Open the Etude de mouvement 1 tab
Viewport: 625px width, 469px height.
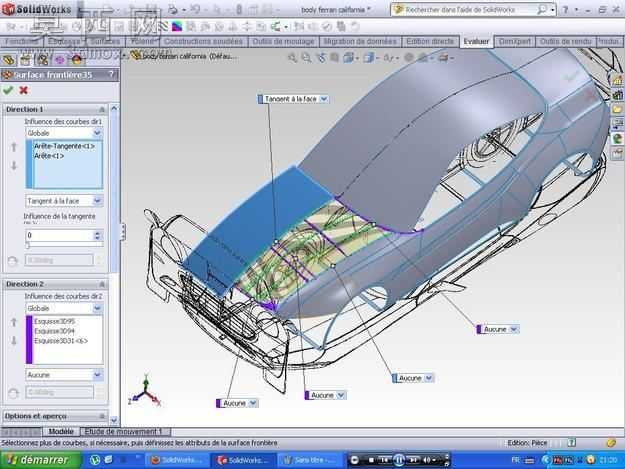[124, 432]
